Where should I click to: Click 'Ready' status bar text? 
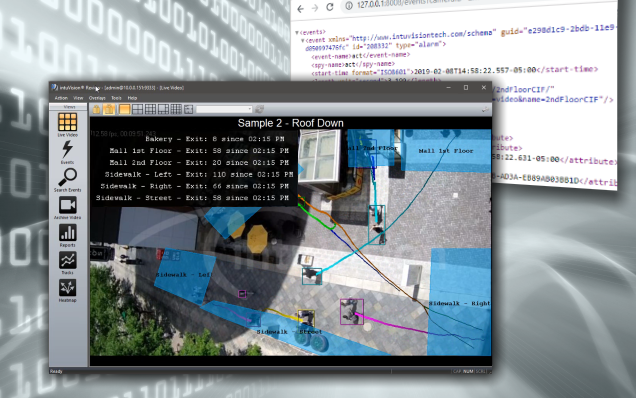click(56, 371)
